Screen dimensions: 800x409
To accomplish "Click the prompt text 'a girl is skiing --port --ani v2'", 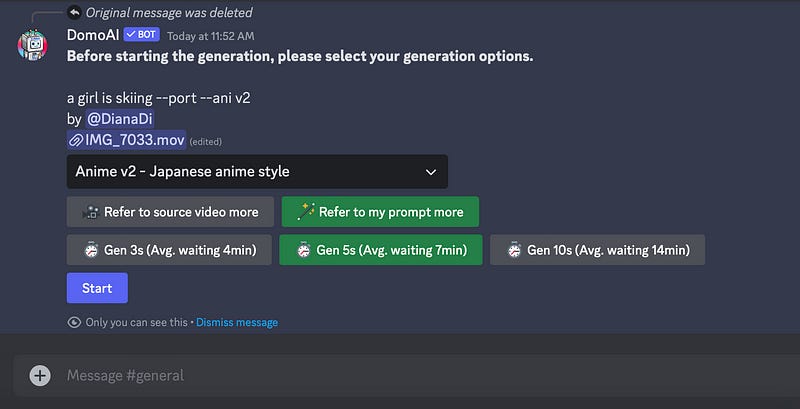I will coord(159,98).
